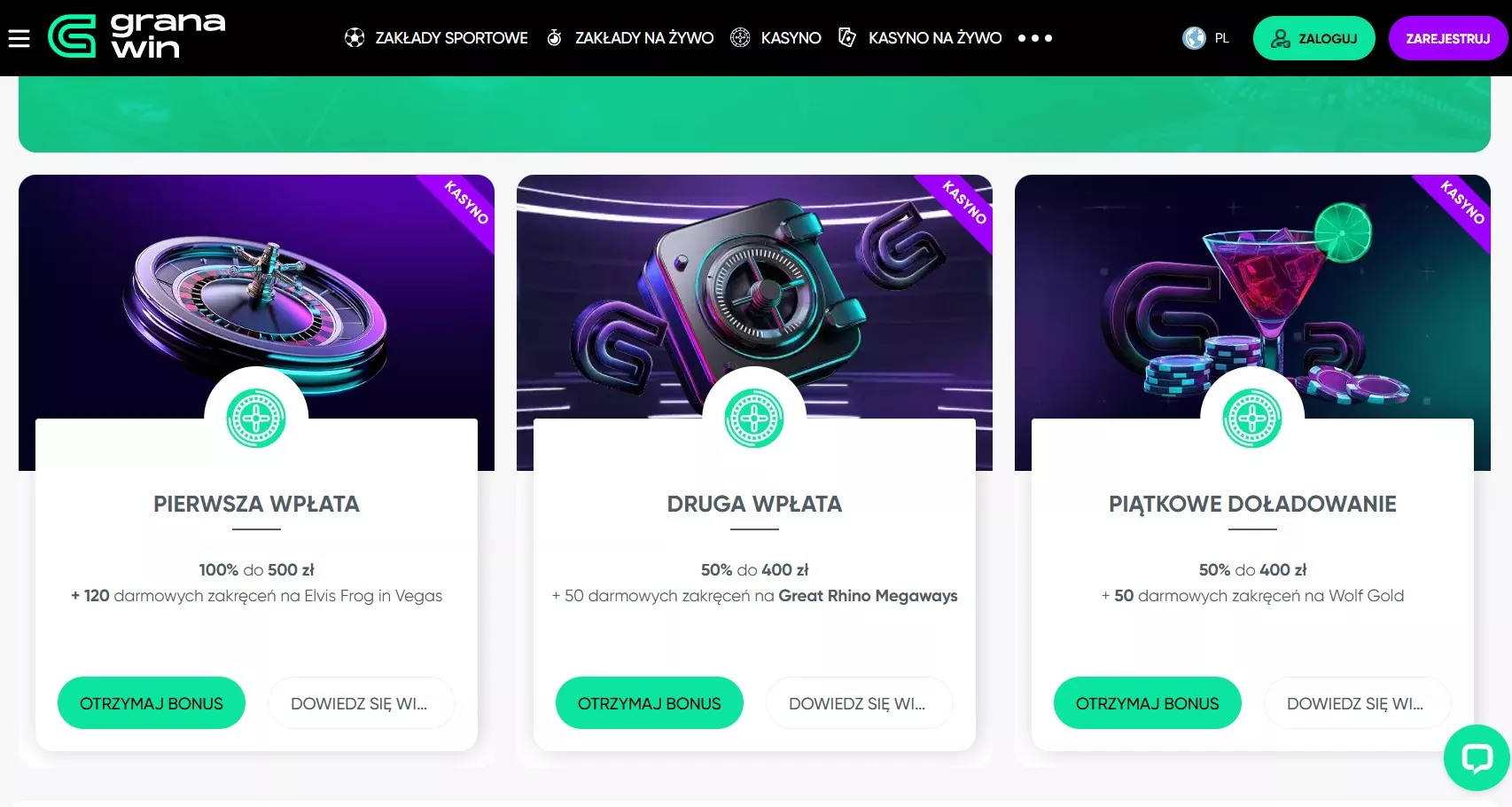Click the playing cards live casino icon
This screenshot has height=807, width=1512.
pyautogui.click(x=847, y=38)
